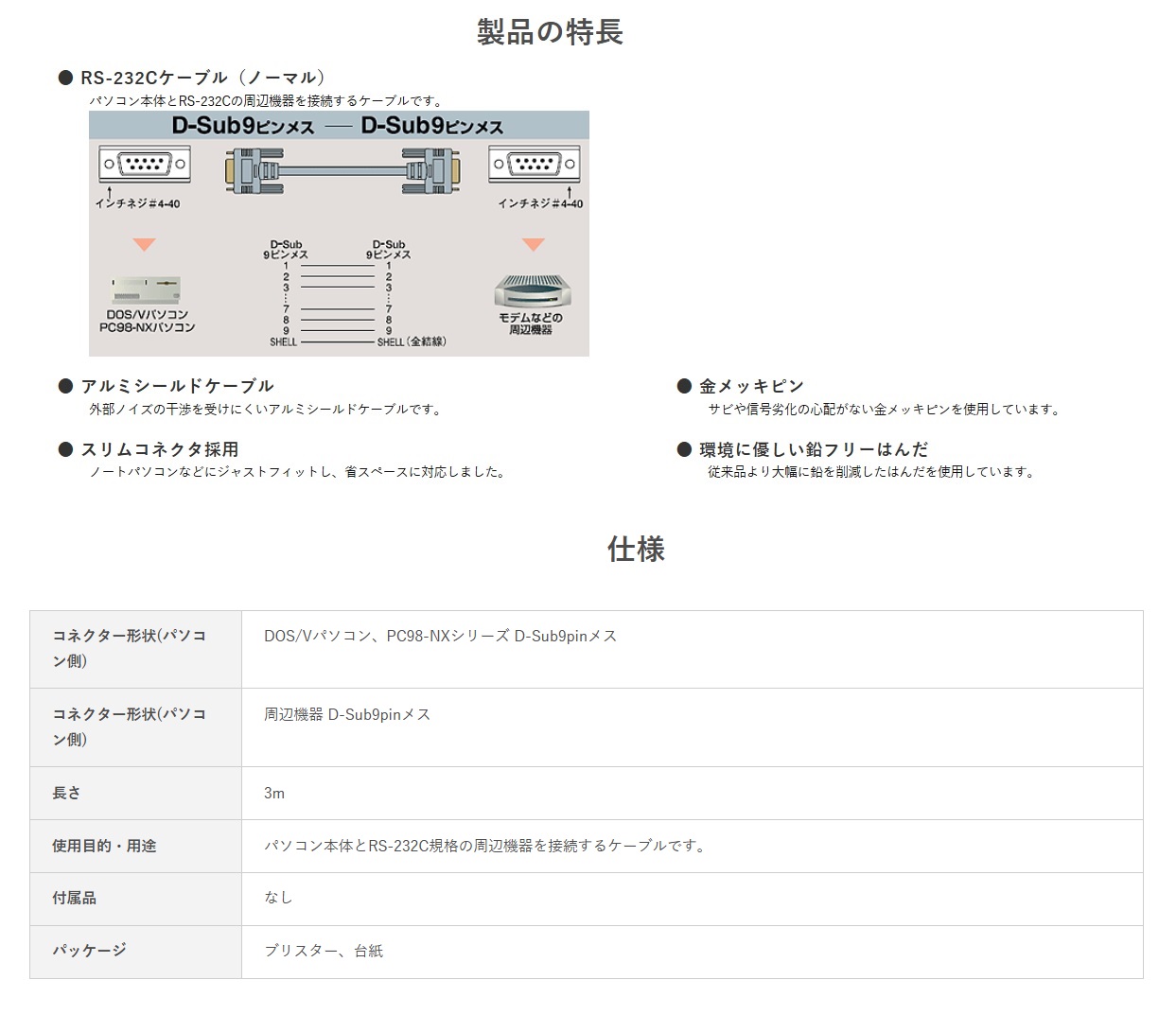
Task: Click 'RS-232Cケーブル（ノーマル）' feature title
Action: [x=203, y=78]
